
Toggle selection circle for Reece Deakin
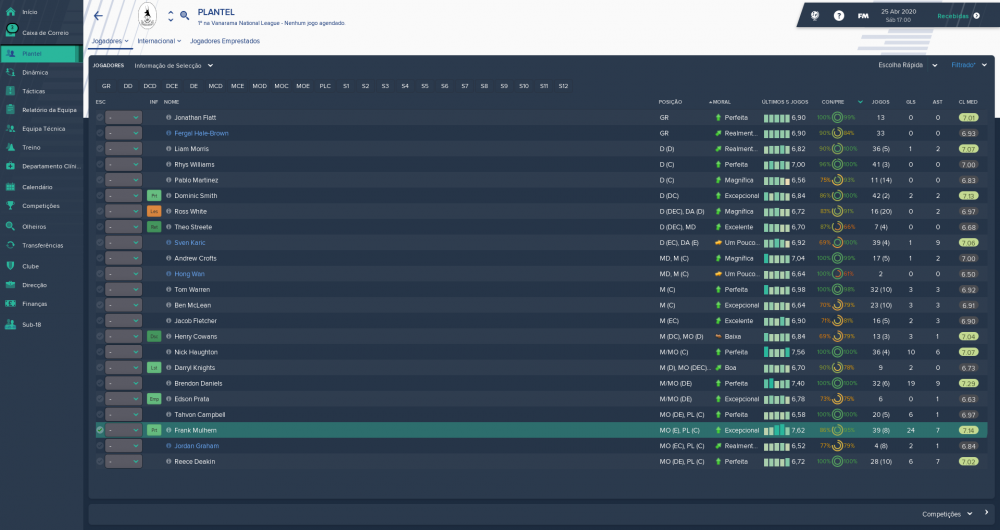pos(100,461)
